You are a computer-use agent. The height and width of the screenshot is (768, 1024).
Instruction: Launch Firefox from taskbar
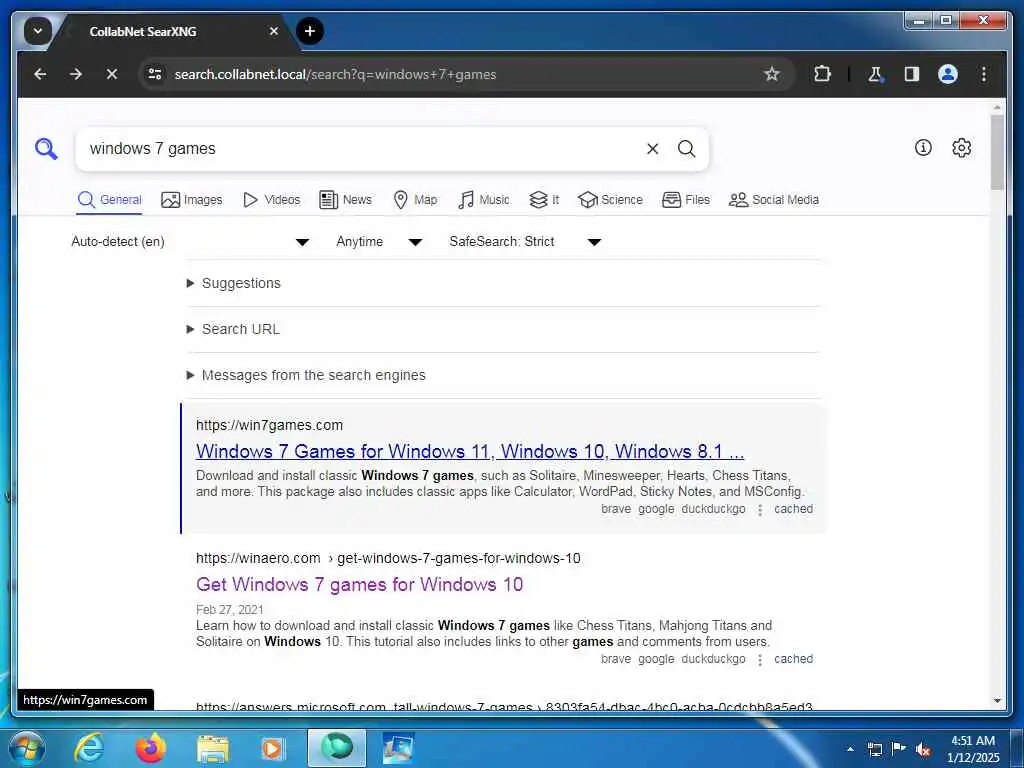pyautogui.click(x=150, y=748)
